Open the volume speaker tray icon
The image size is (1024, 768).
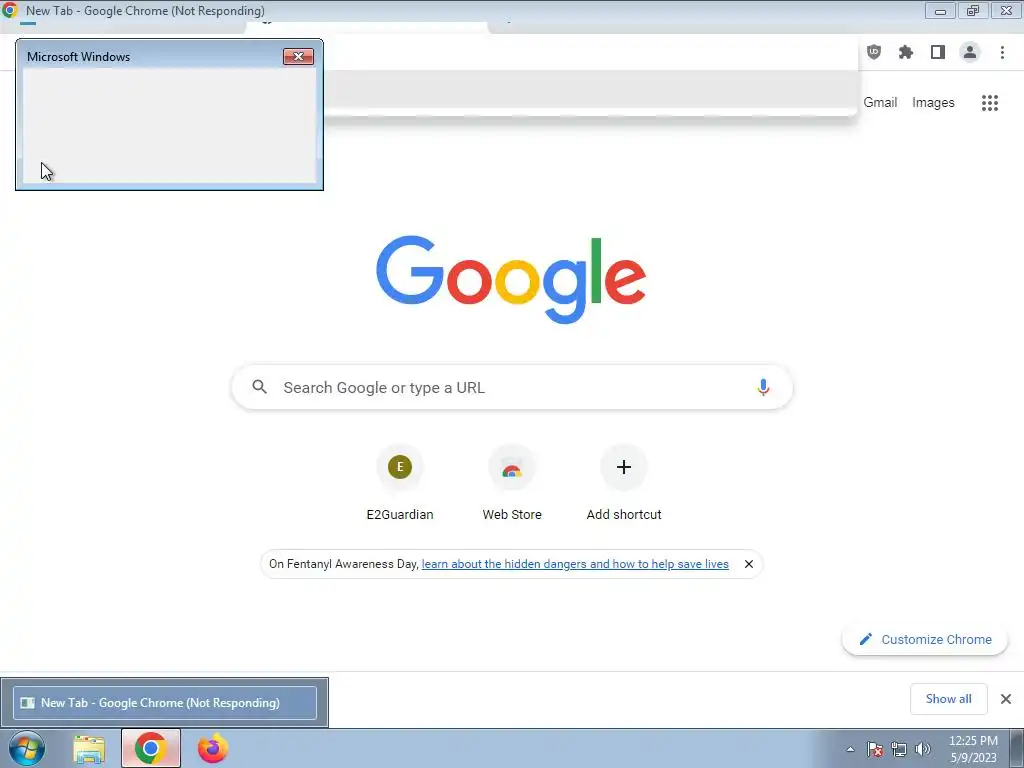pos(923,749)
